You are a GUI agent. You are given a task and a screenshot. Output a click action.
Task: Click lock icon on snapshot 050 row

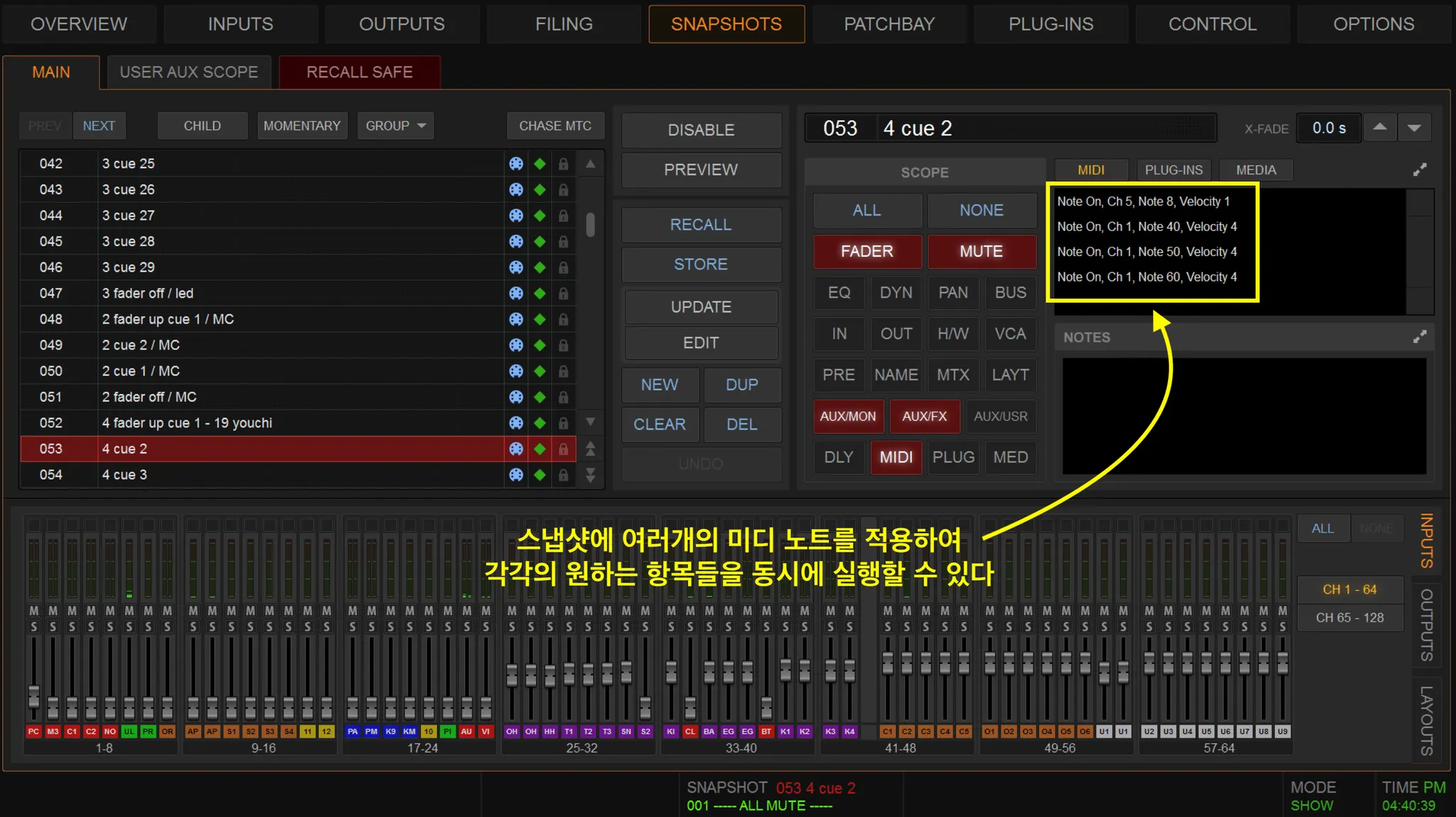pyautogui.click(x=563, y=371)
